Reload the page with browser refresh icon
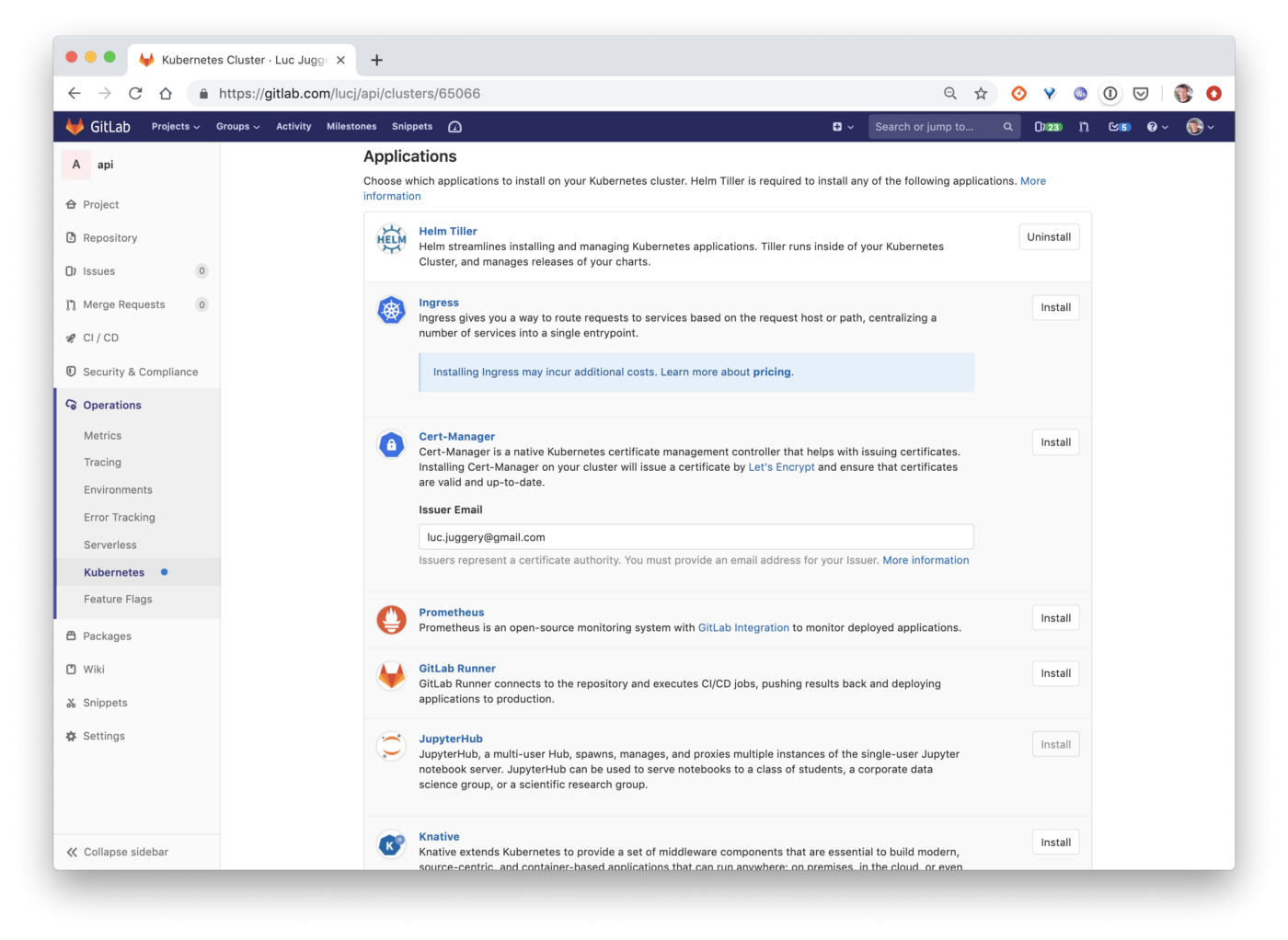This screenshot has width=1288, height=940. tap(135, 94)
